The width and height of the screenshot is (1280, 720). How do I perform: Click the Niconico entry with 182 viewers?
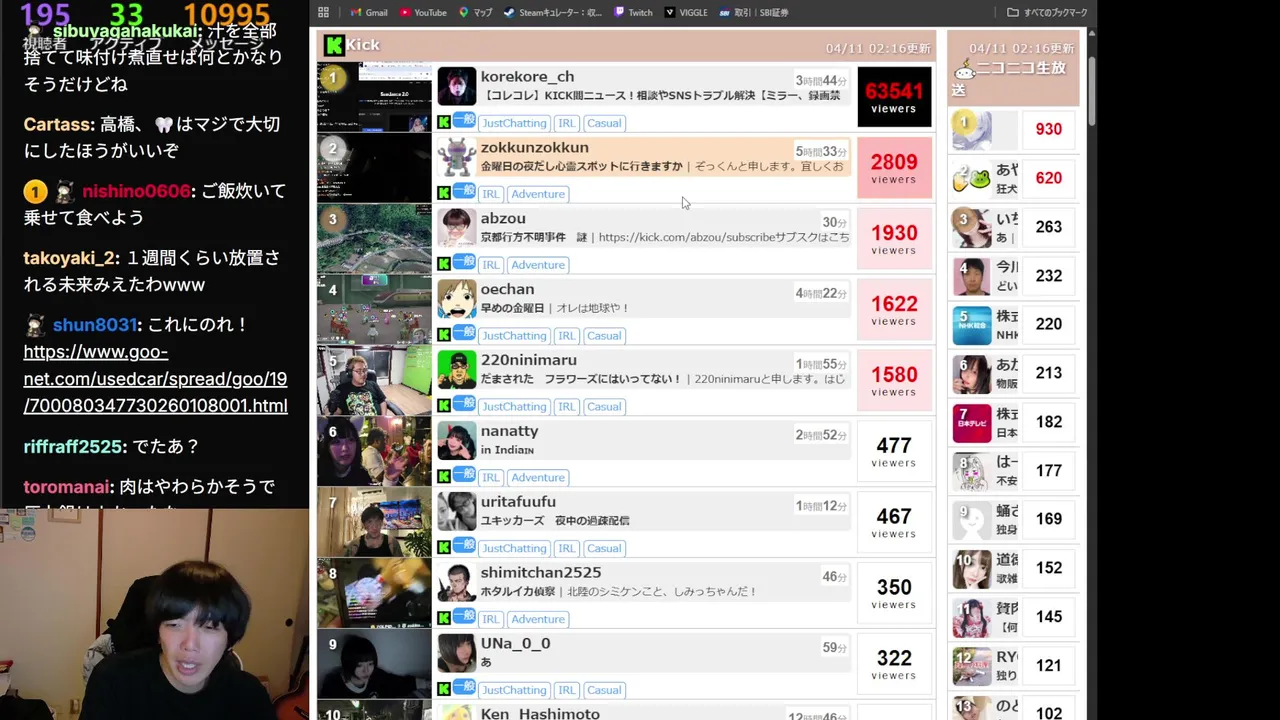coord(1013,422)
